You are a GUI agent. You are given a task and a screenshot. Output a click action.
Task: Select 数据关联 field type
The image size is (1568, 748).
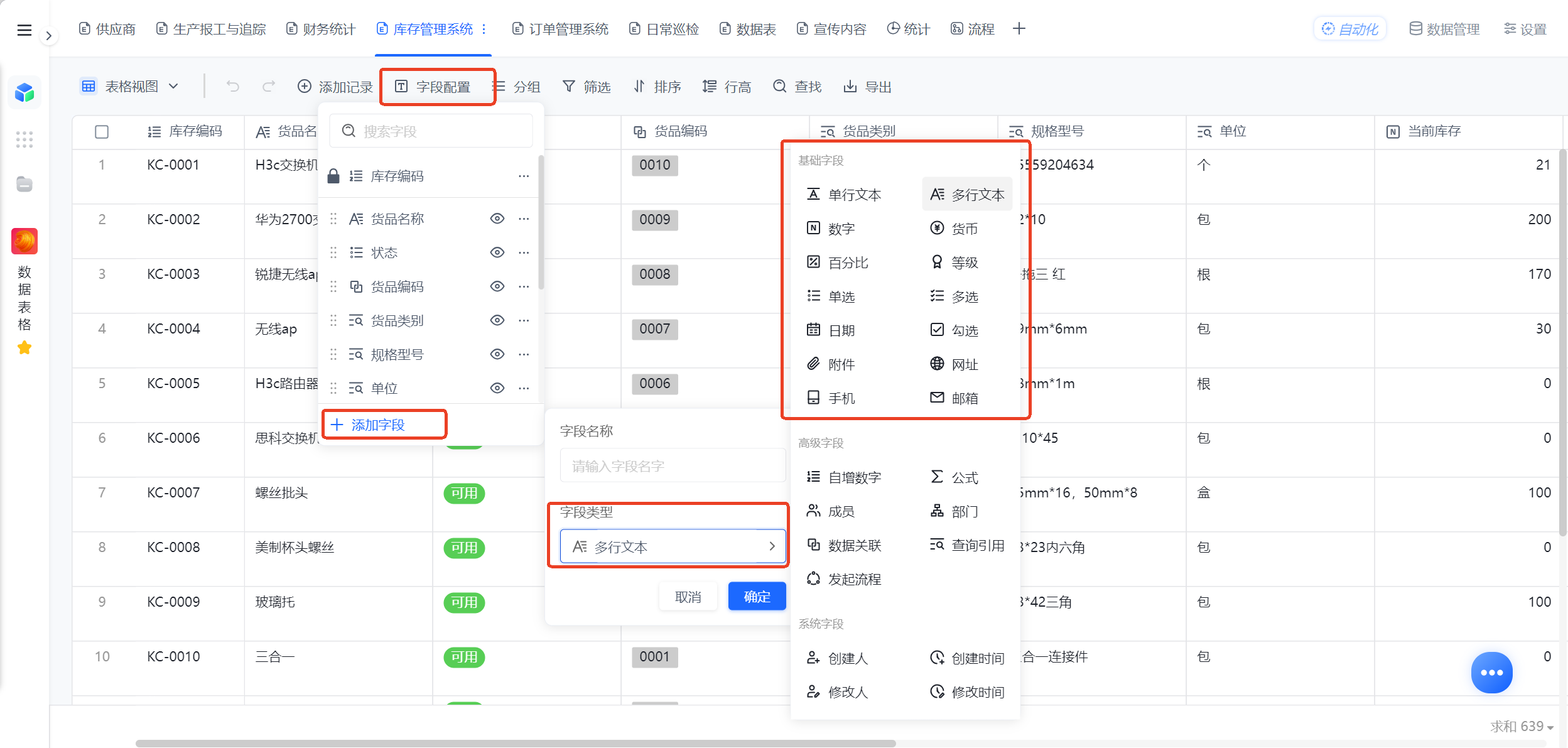point(844,545)
